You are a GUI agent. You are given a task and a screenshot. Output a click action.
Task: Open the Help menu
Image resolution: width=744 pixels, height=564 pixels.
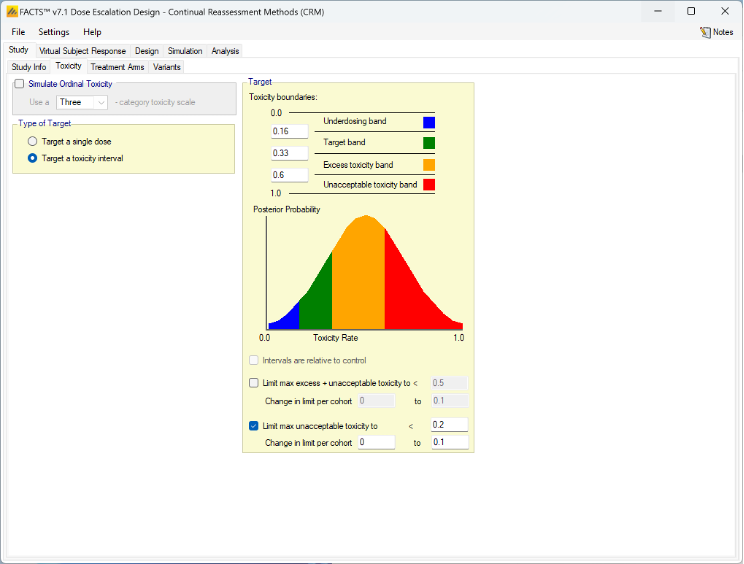point(92,32)
